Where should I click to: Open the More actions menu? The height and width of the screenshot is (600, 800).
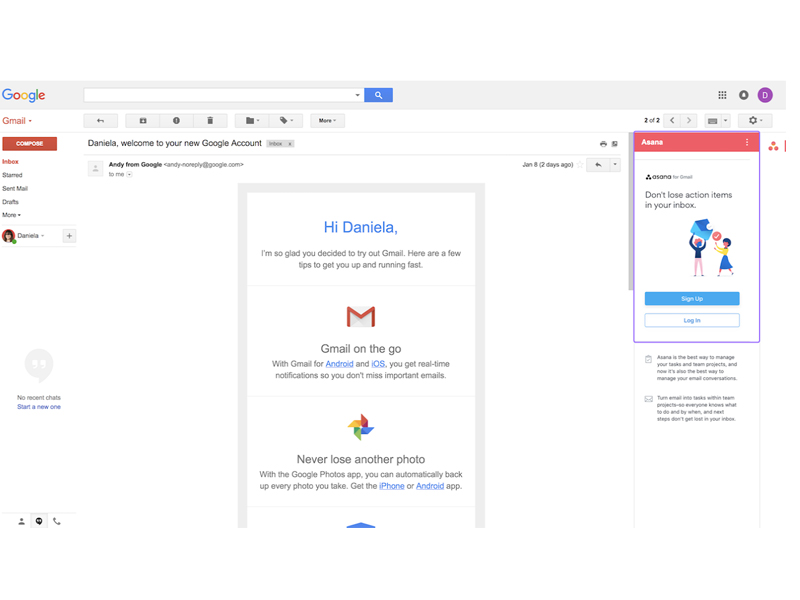[327, 121]
